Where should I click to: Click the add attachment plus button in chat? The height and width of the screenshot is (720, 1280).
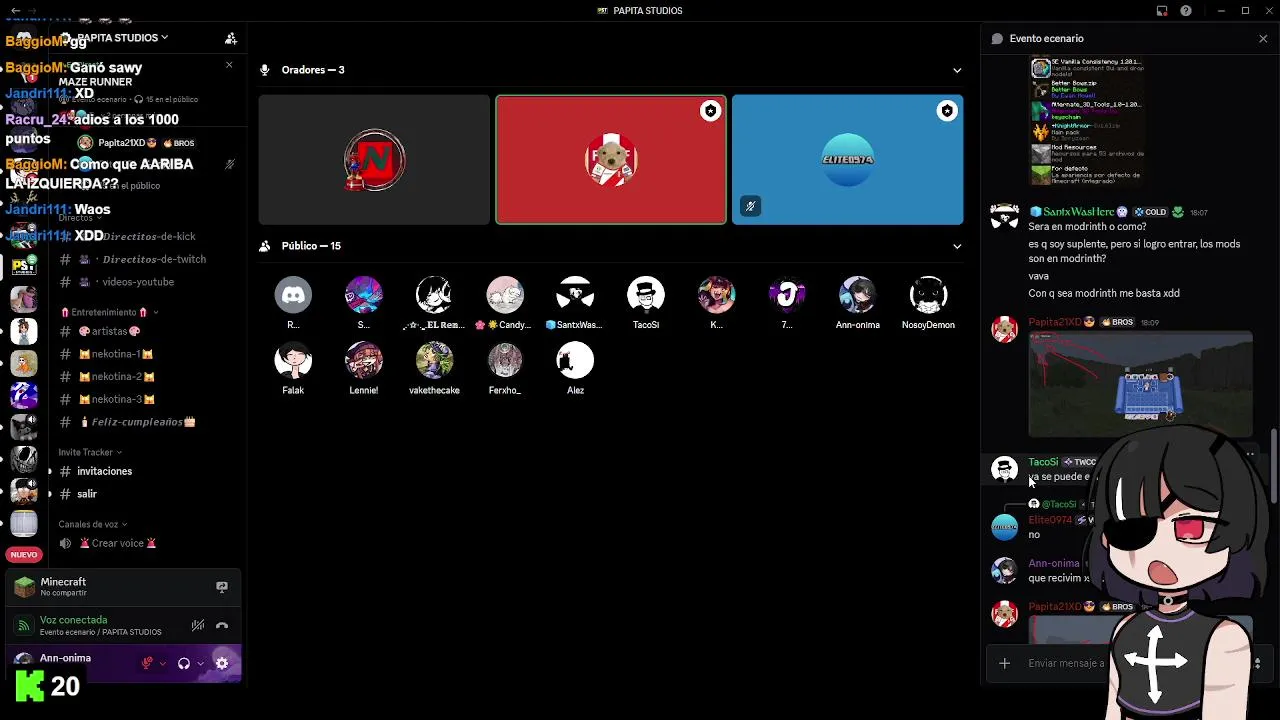point(1004,663)
